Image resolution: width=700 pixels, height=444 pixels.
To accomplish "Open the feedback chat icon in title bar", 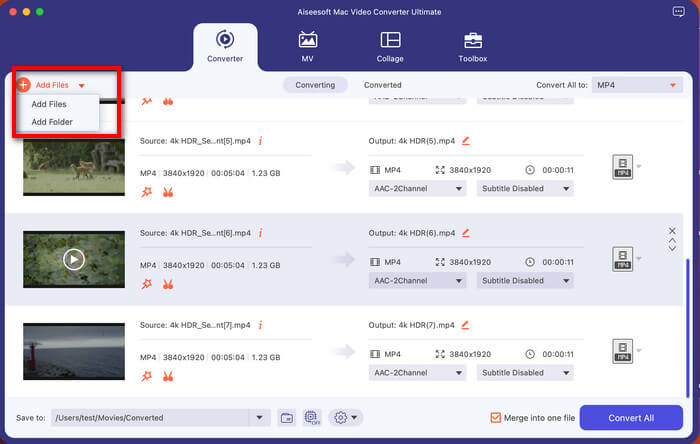I will [678, 12].
